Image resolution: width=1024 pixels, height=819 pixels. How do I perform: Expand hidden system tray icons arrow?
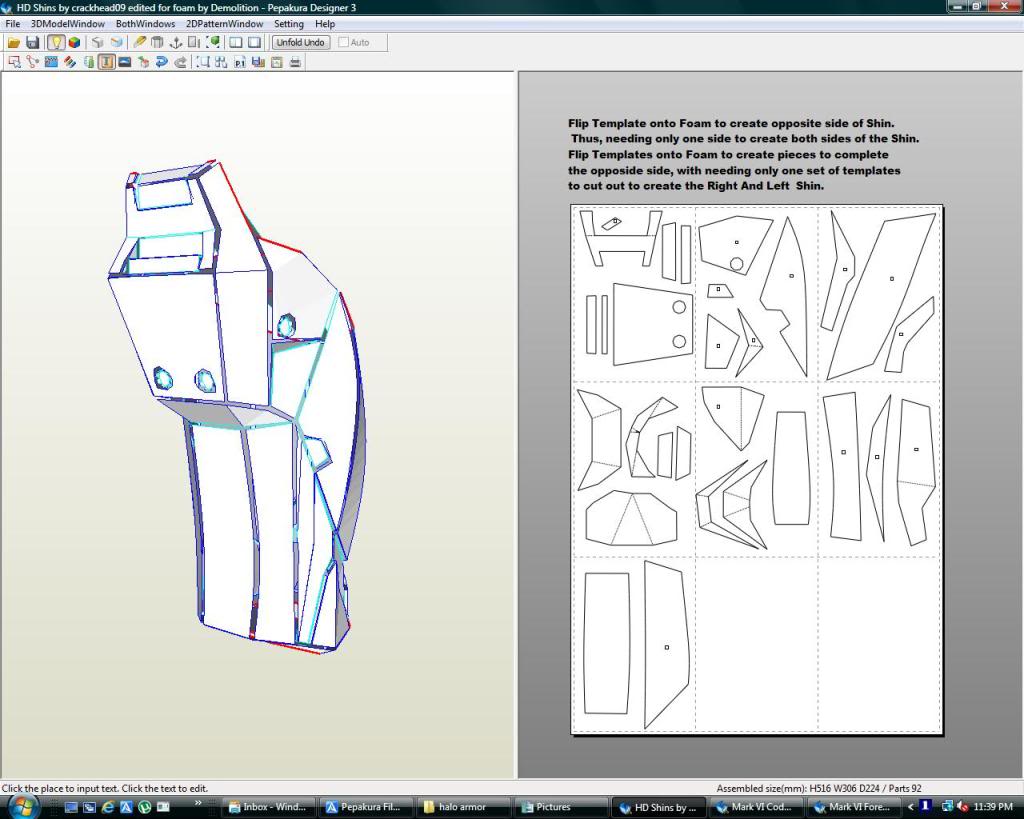point(911,807)
